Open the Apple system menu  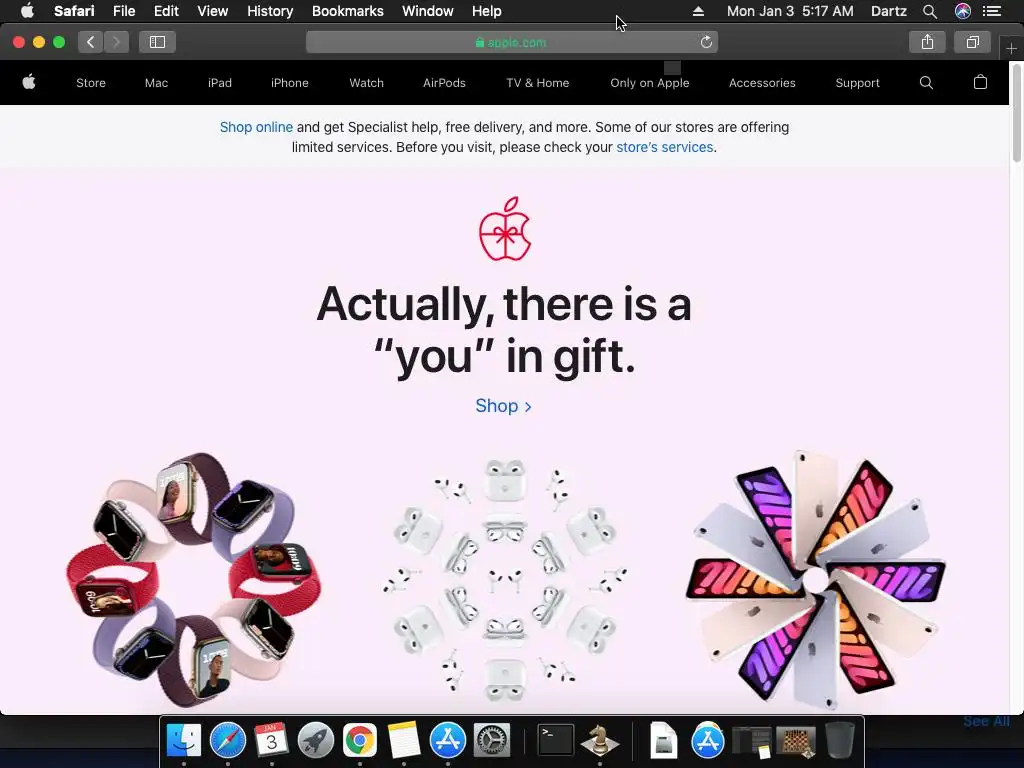(x=27, y=11)
